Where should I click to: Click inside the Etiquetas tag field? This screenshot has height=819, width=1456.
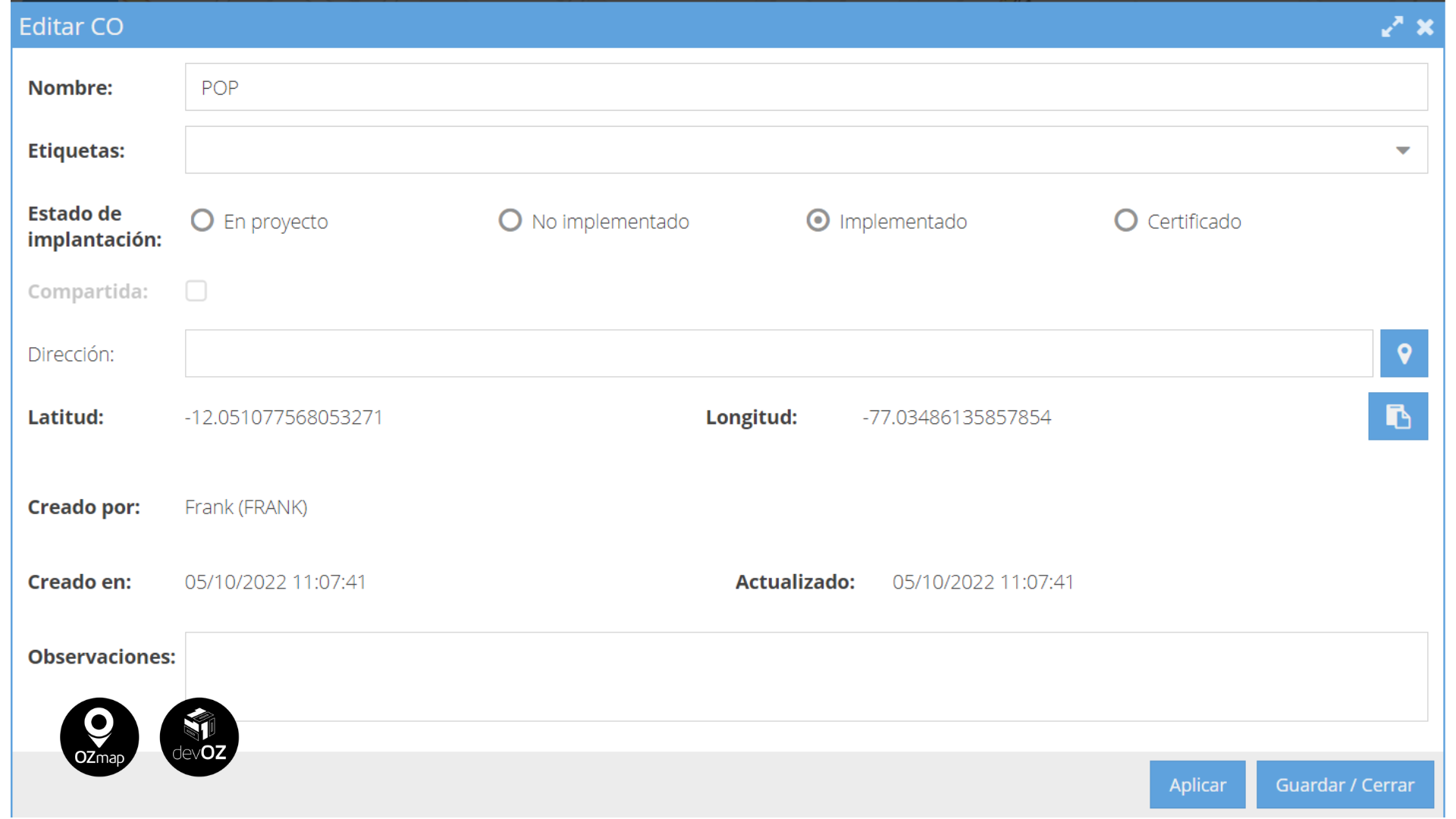[x=781, y=150]
